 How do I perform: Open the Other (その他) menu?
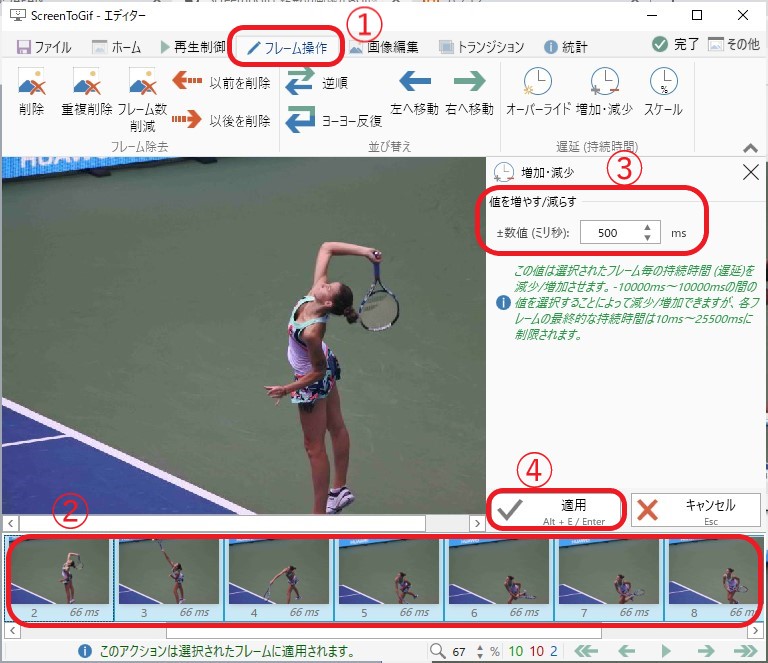733,45
